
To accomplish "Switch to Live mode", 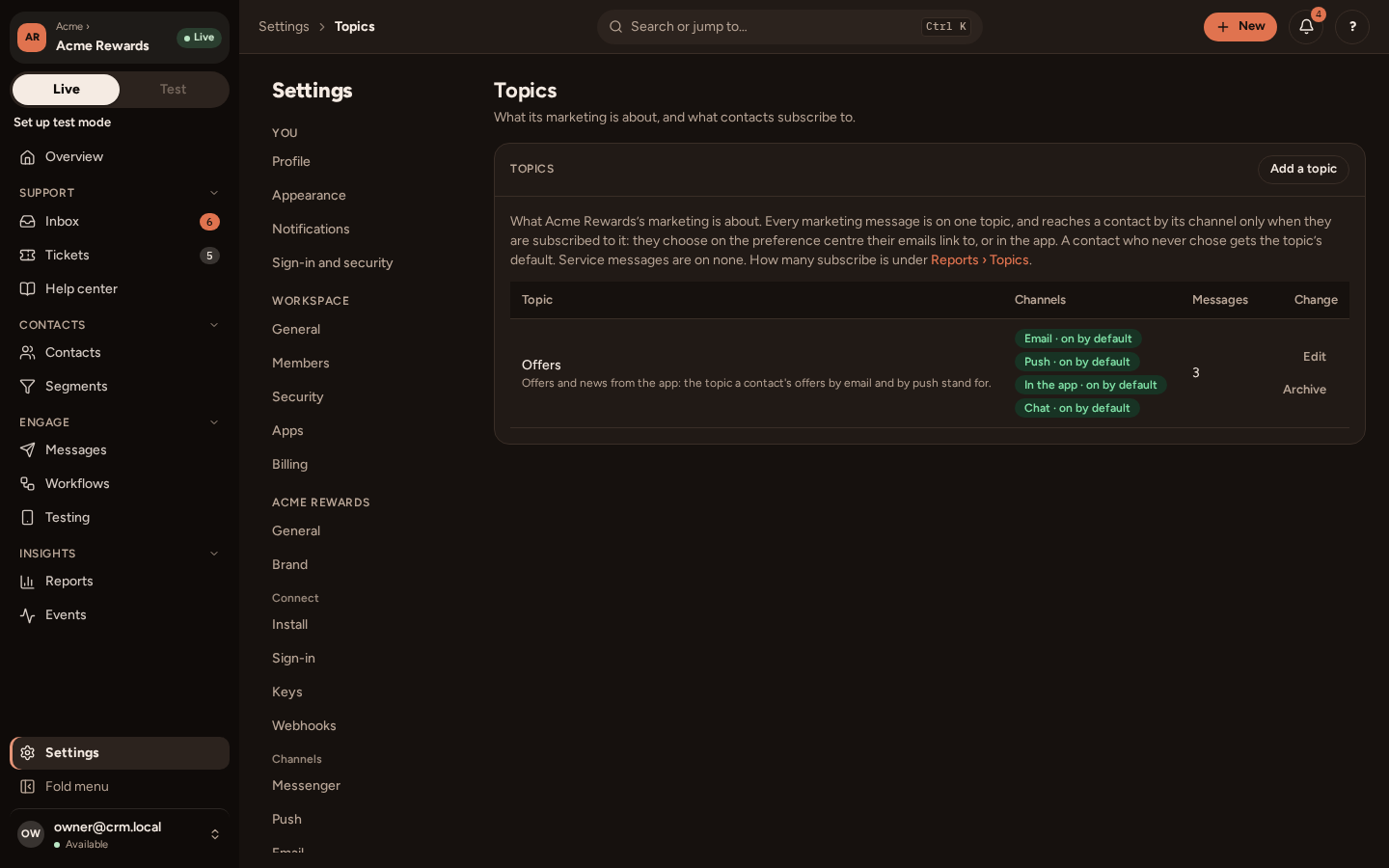I will tap(67, 90).
